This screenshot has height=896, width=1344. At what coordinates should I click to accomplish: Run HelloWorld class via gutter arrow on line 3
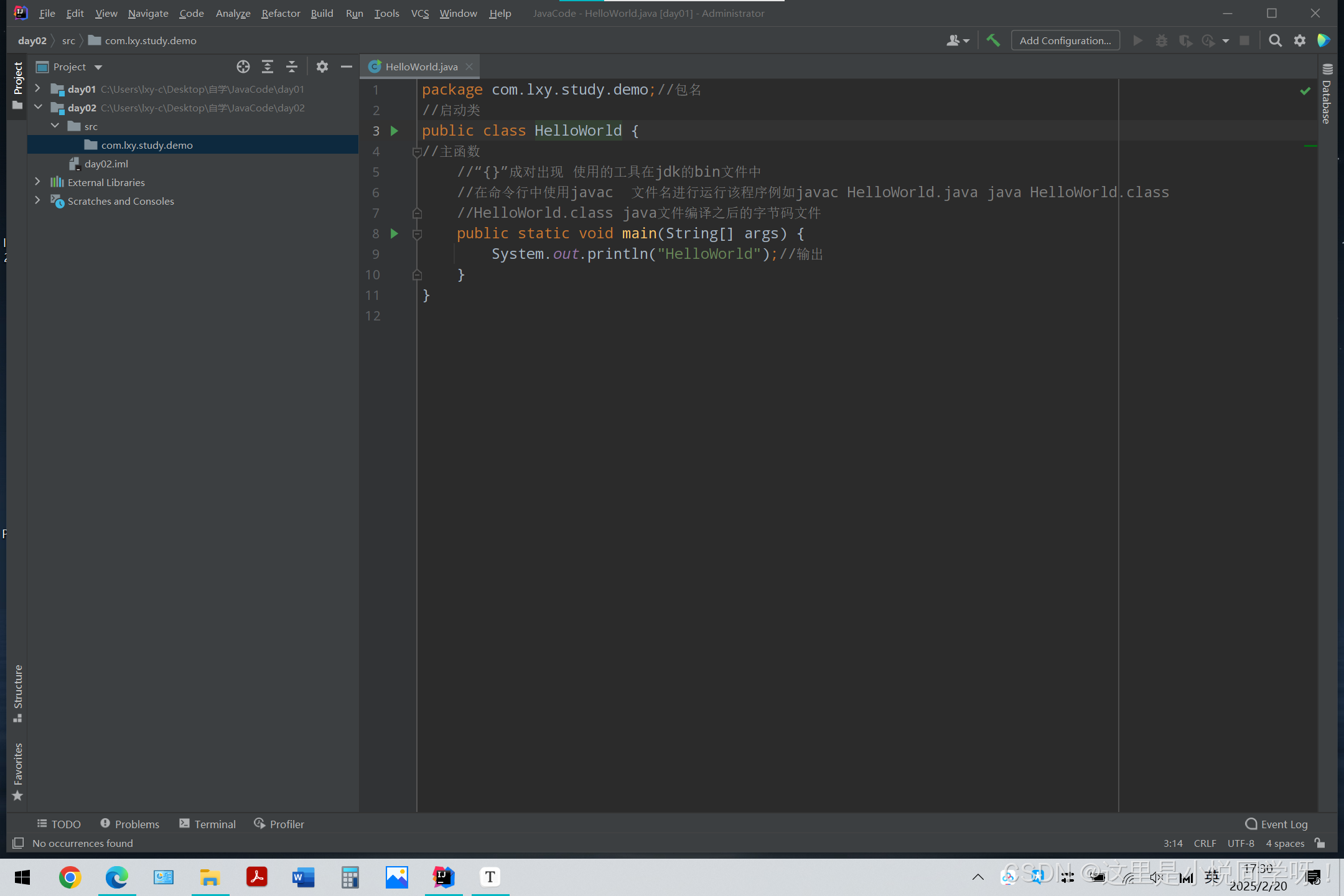(394, 131)
